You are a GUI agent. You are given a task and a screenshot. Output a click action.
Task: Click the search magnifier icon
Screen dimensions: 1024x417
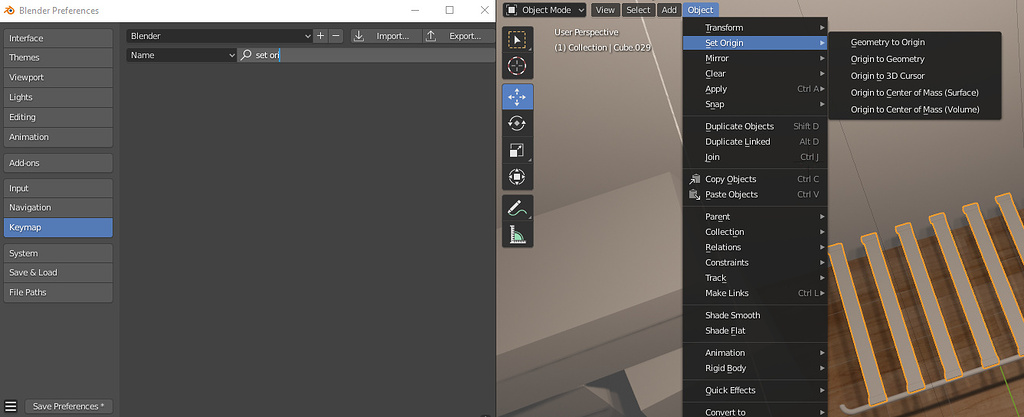246,55
